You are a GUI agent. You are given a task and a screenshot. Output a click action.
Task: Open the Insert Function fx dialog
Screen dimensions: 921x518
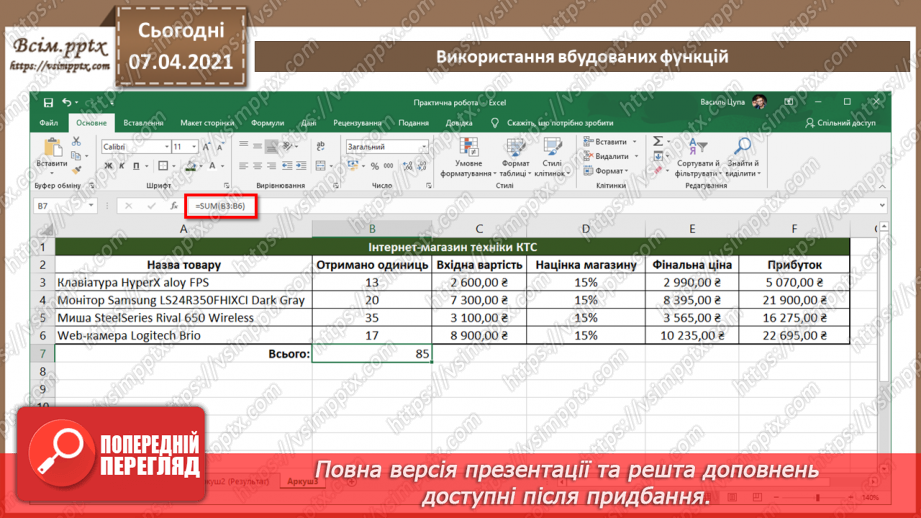[x=174, y=206]
